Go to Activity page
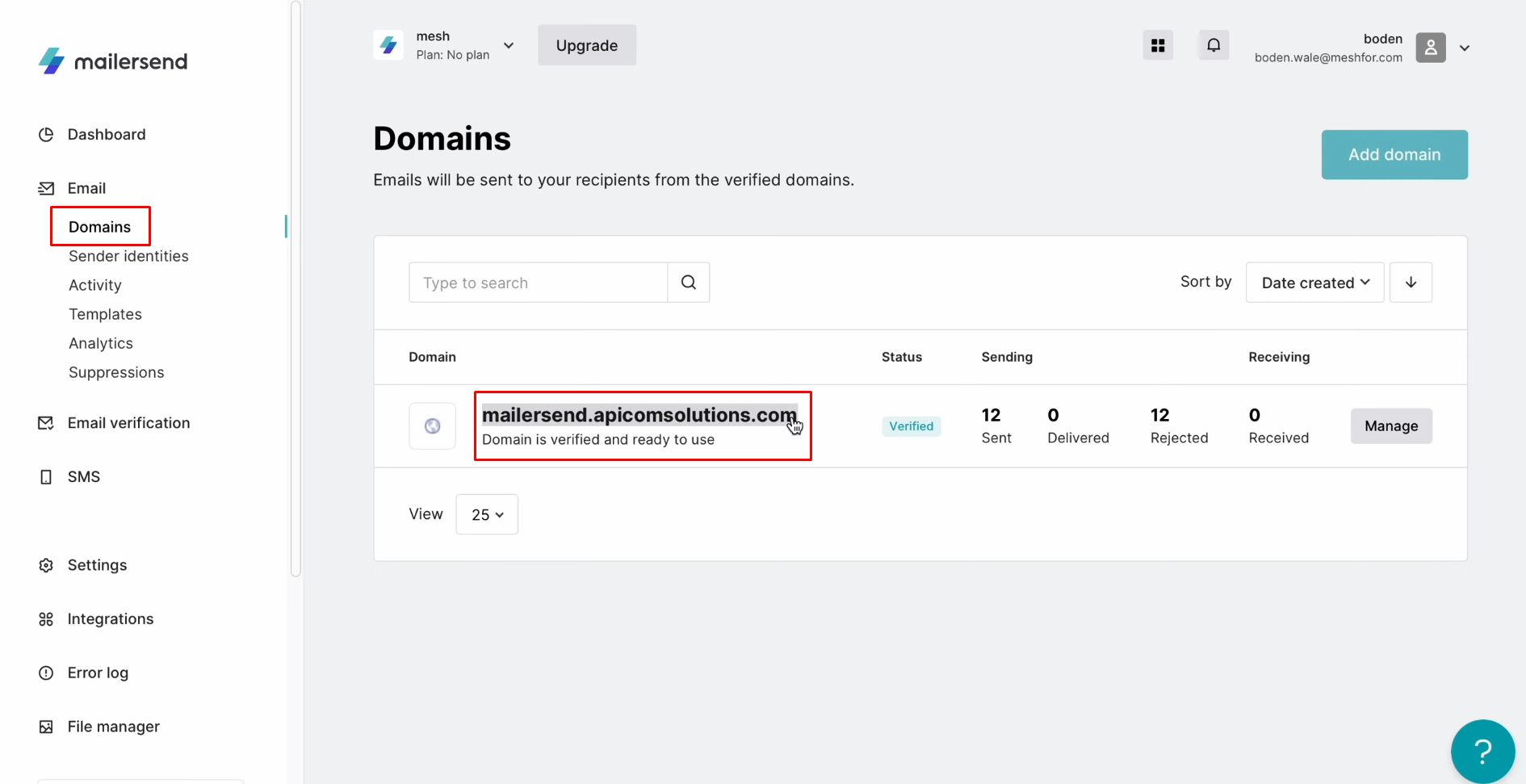This screenshot has height=784, width=1526. coord(95,285)
